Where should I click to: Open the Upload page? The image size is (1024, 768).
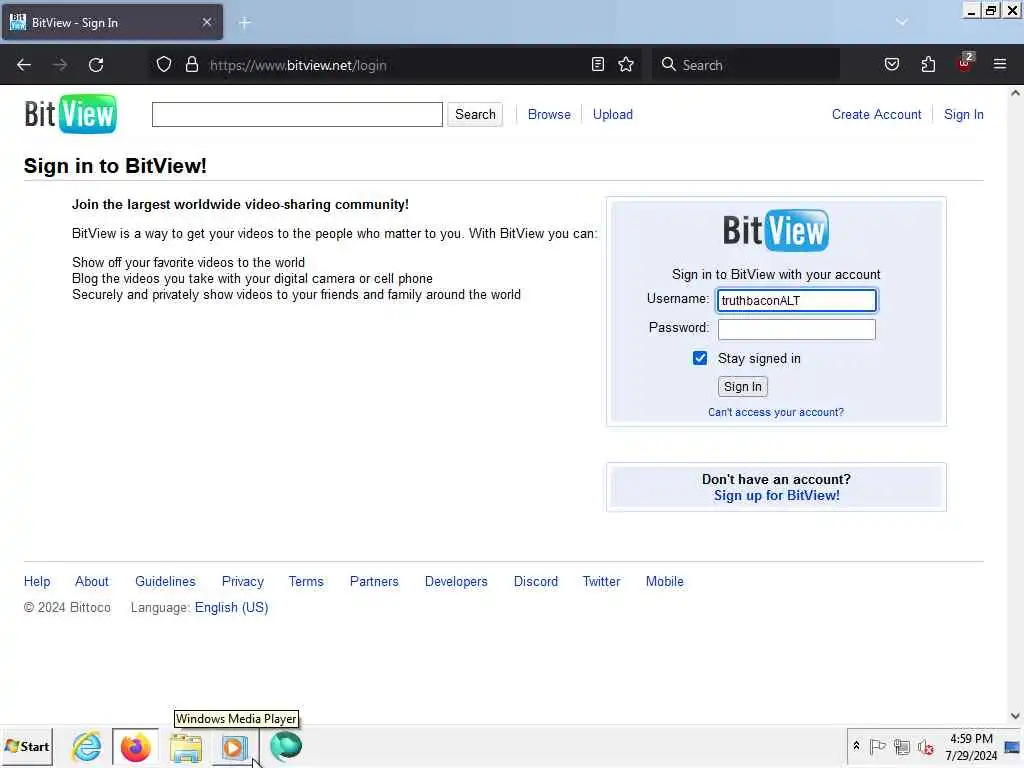click(x=613, y=114)
